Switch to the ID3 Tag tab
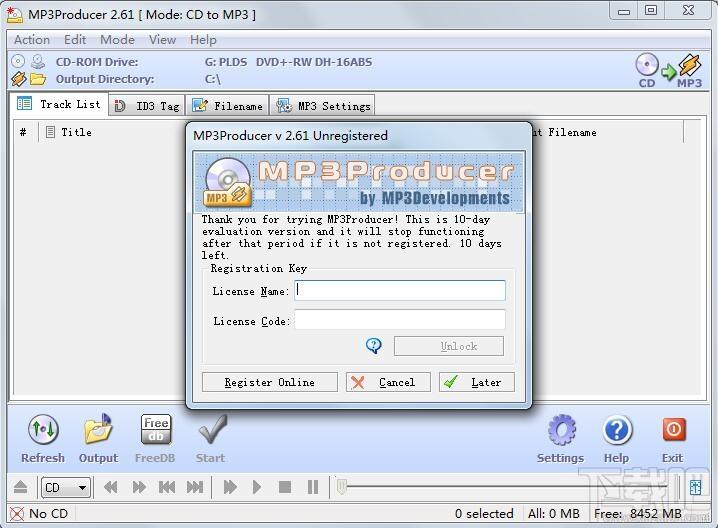 (147, 106)
